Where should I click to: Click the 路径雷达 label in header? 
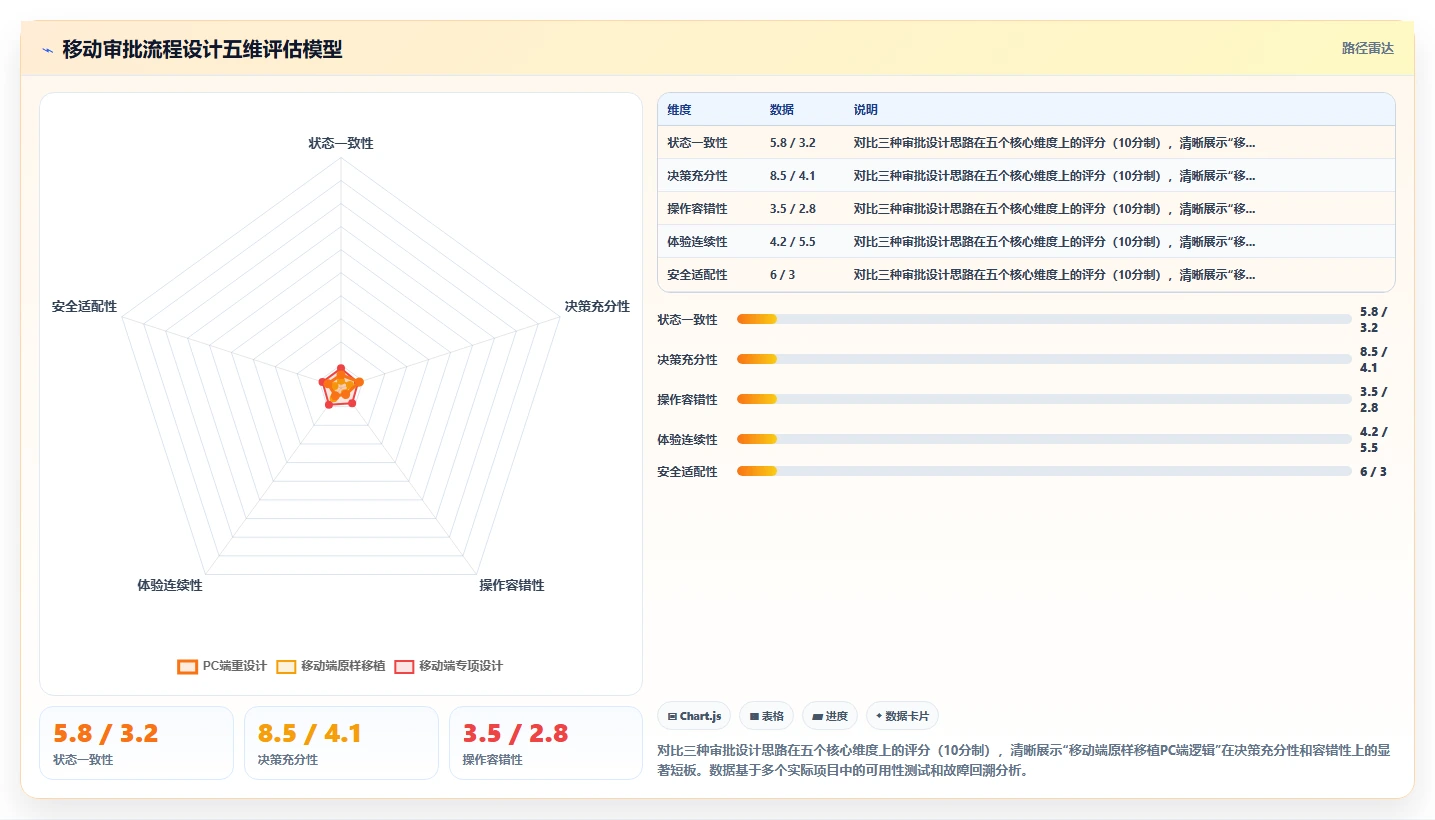point(1367,48)
